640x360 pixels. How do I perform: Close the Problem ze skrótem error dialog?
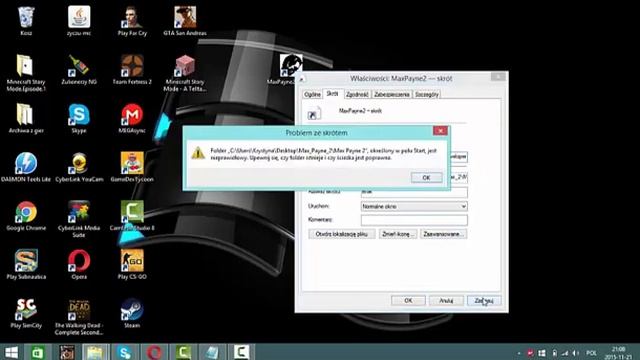click(440, 131)
